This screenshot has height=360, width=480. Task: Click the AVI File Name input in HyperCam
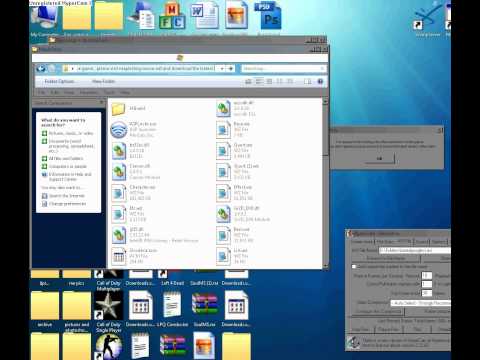415,250
